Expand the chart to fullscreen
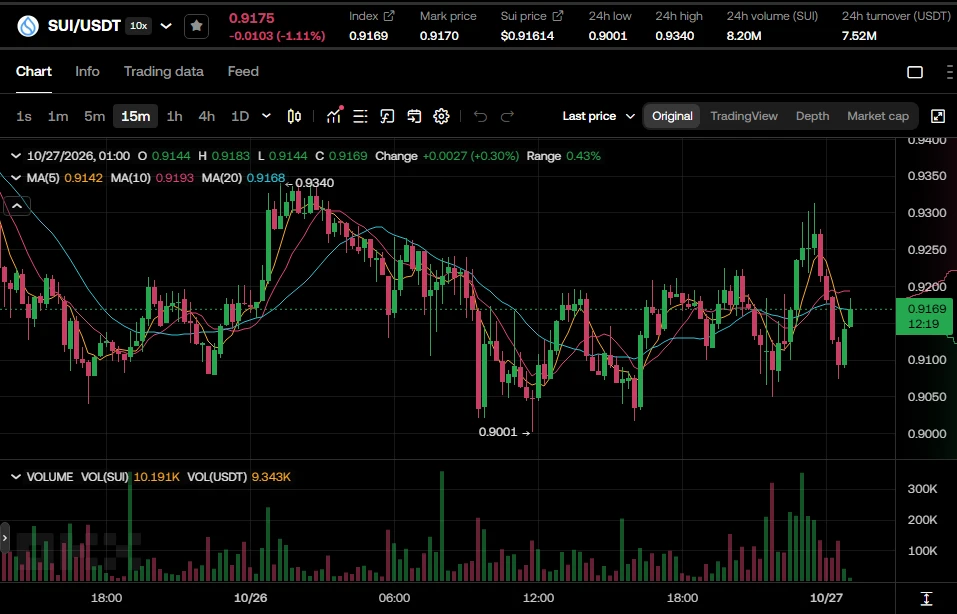Image resolution: width=957 pixels, height=614 pixels. coord(937,116)
